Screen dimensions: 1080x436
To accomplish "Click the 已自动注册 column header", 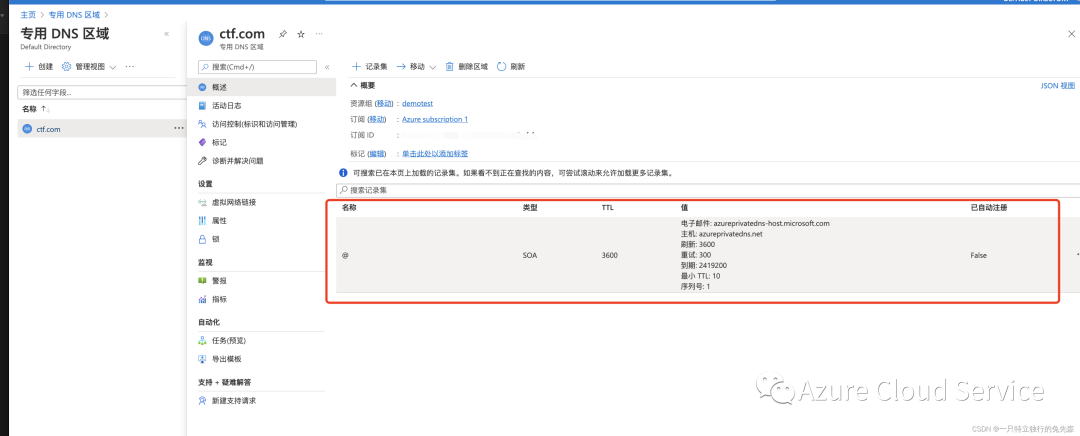I will 989,207.
